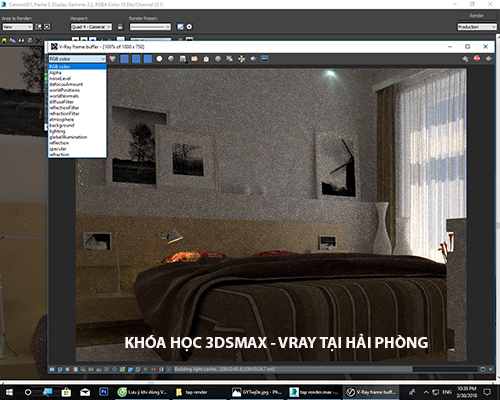Choose atmosphere in channel list

click(x=77, y=119)
